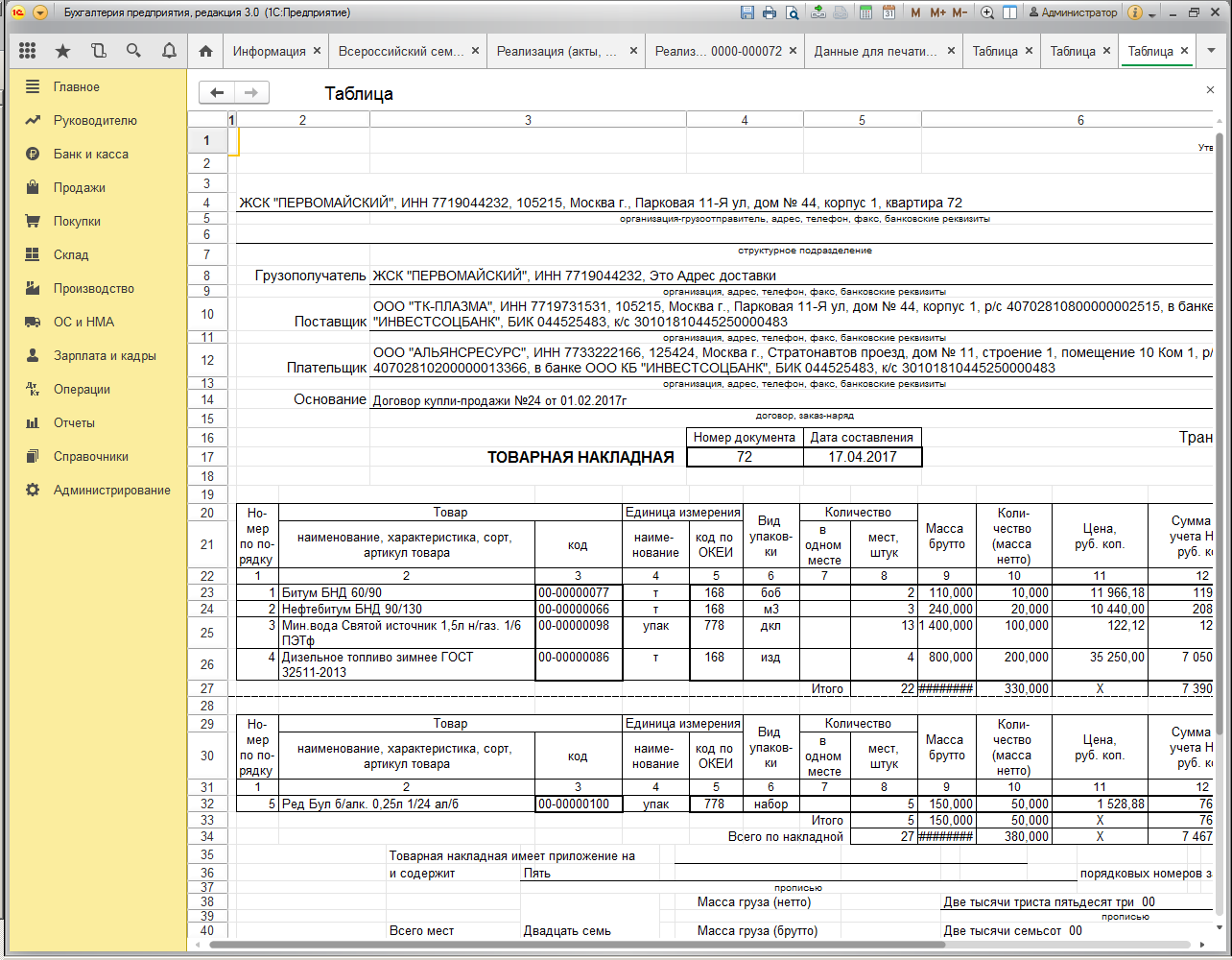This screenshot has width=1232, height=960.
Task: Switch to the Данные для печати... tab
Action: [876, 51]
